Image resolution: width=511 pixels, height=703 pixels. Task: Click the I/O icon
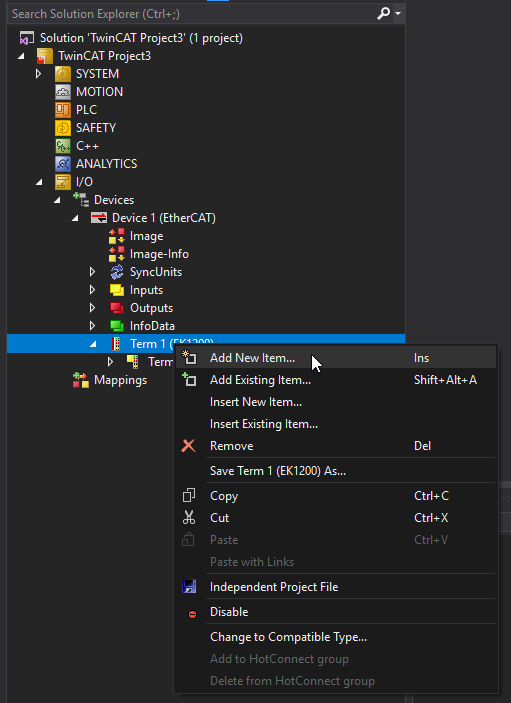(x=63, y=182)
